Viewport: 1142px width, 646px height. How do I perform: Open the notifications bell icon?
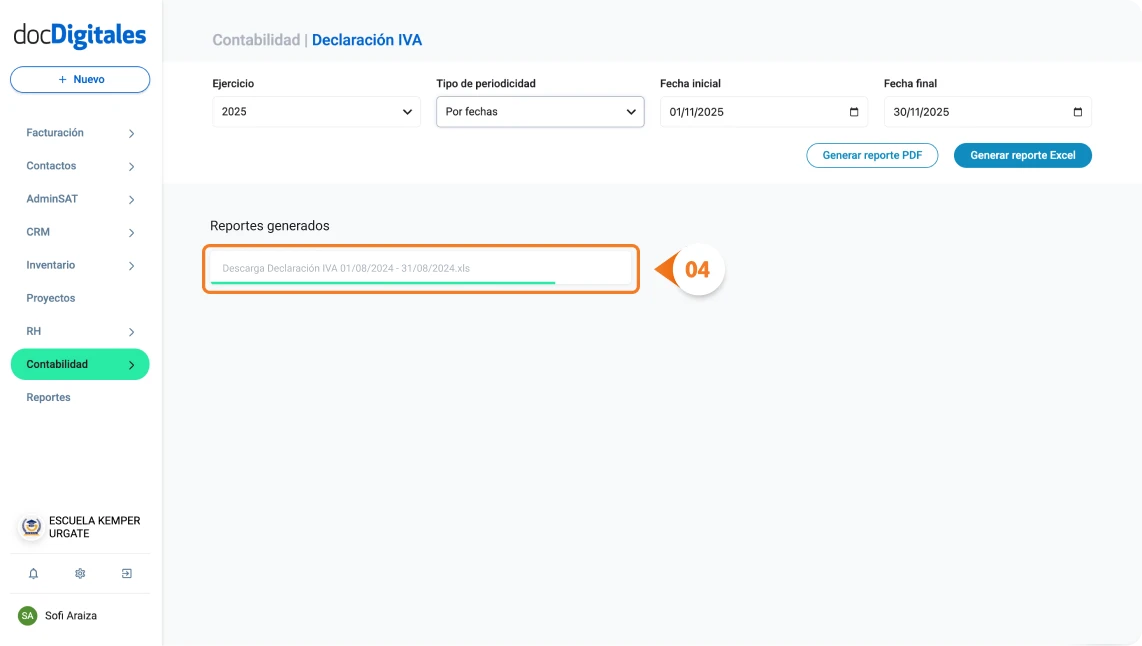pos(33,573)
